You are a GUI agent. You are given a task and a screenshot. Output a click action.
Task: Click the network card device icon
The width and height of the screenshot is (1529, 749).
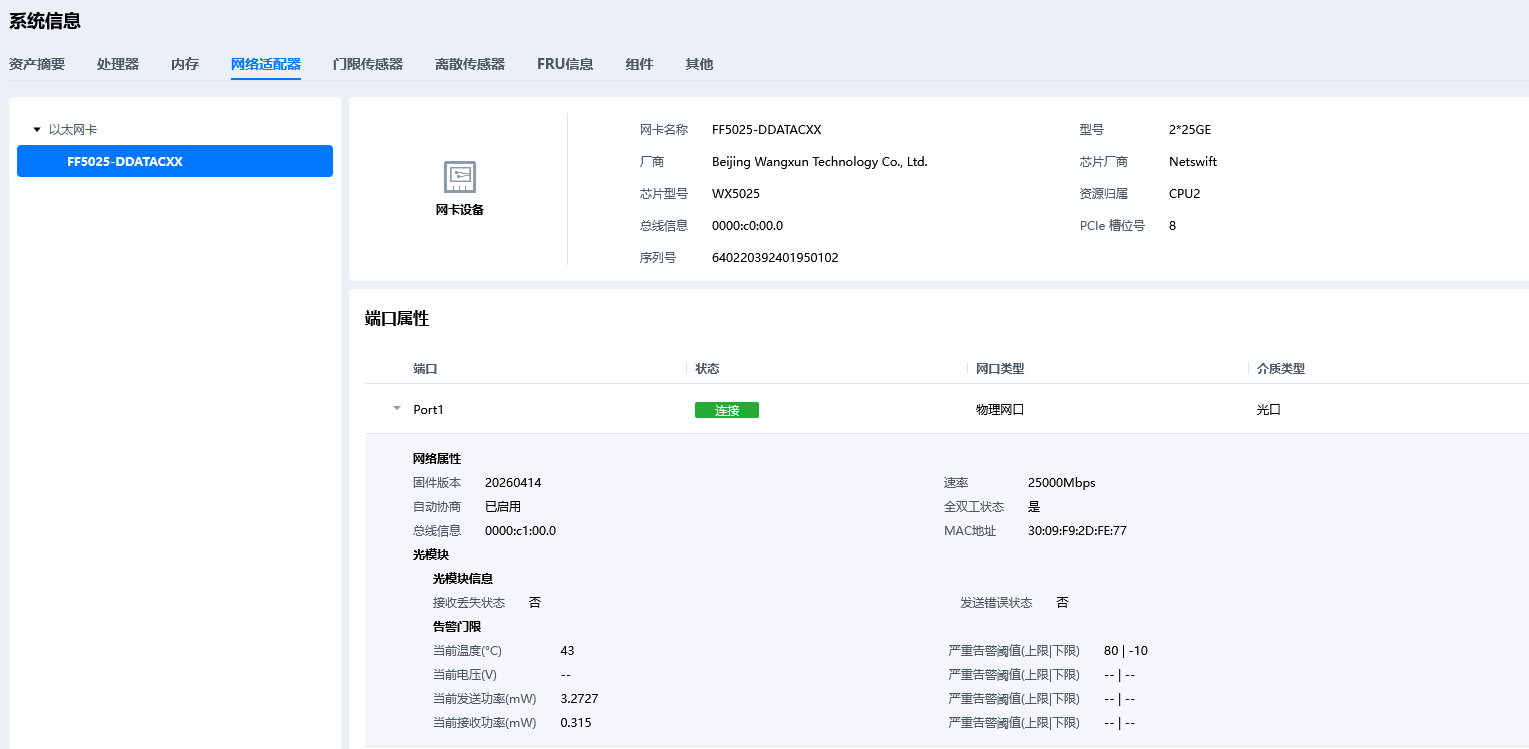(459, 177)
